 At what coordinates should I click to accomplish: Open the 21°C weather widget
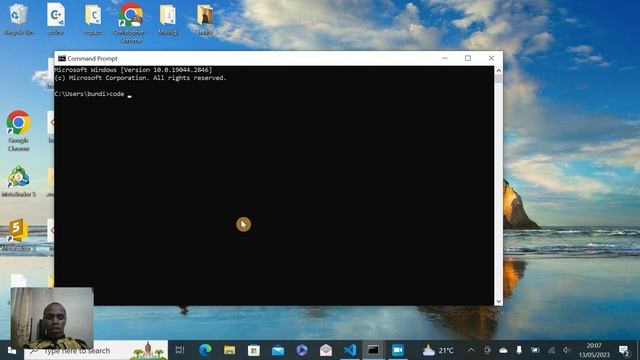[x=438, y=350]
